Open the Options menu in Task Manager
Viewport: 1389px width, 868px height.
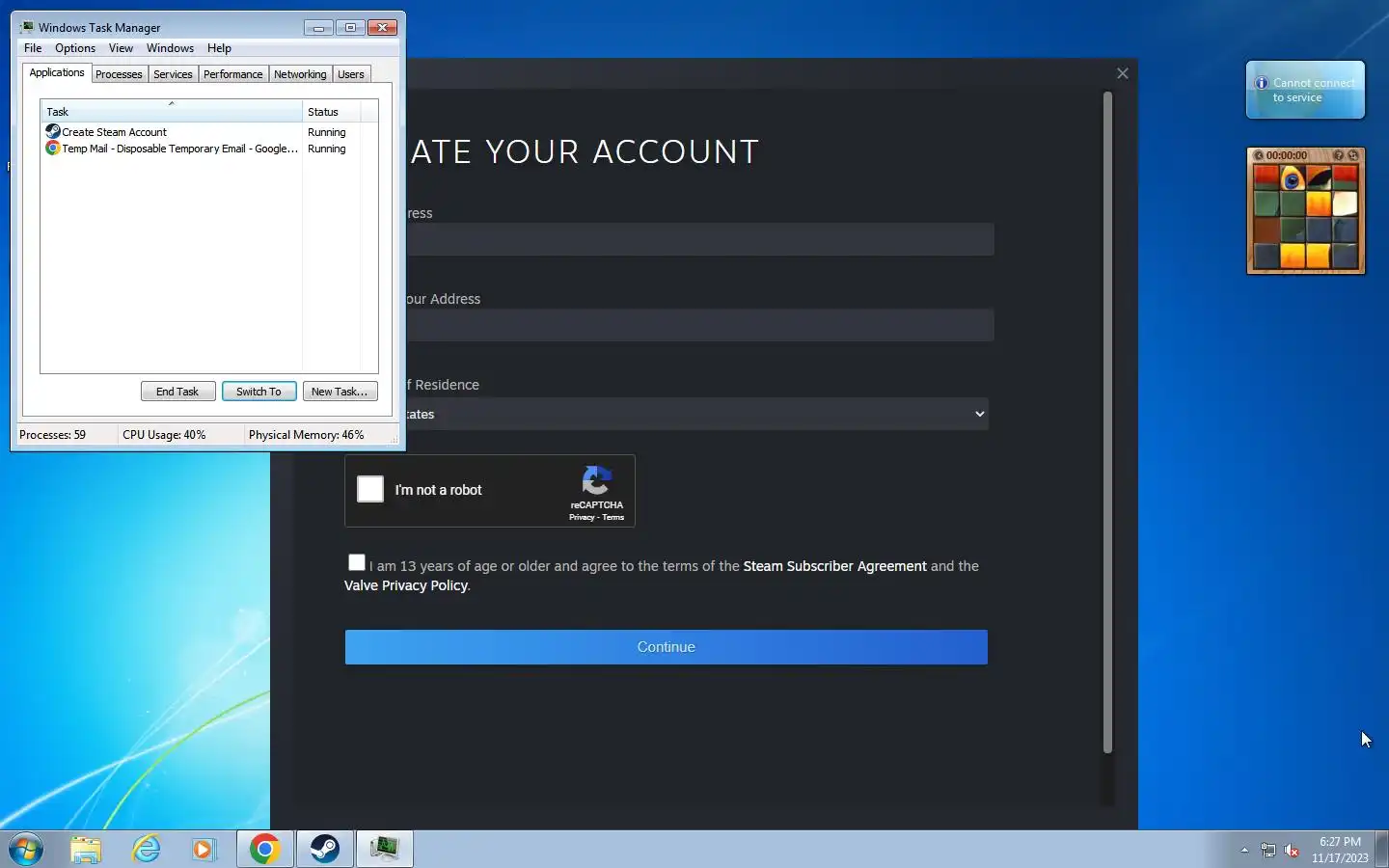(x=75, y=48)
